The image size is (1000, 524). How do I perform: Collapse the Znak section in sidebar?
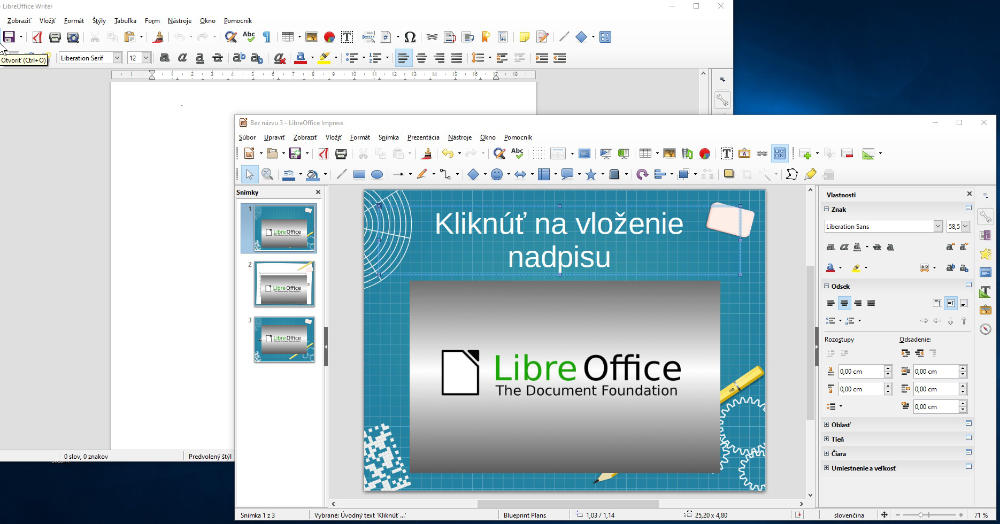827,209
